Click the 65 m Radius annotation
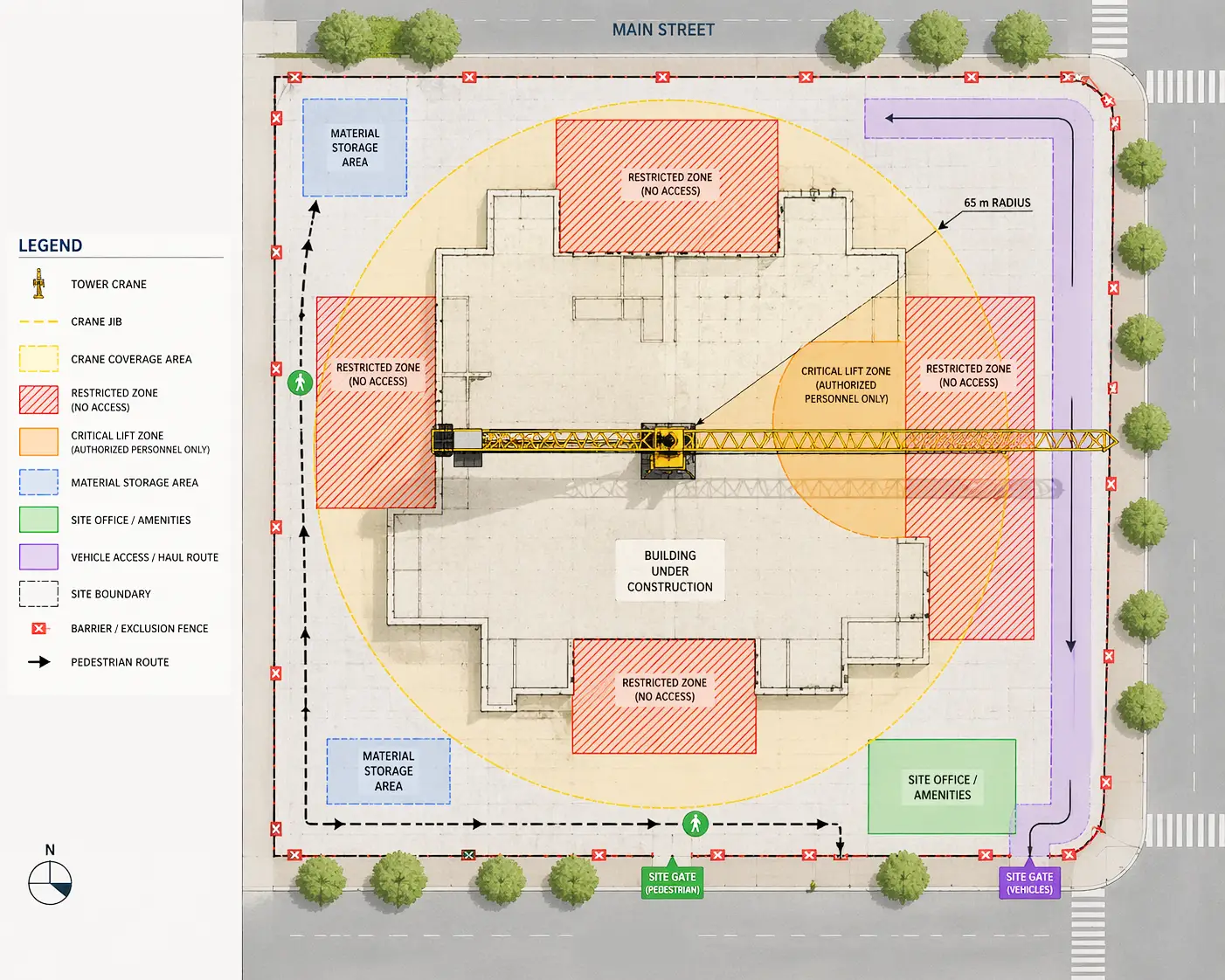The image size is (1225, 980). pos(997,203)
